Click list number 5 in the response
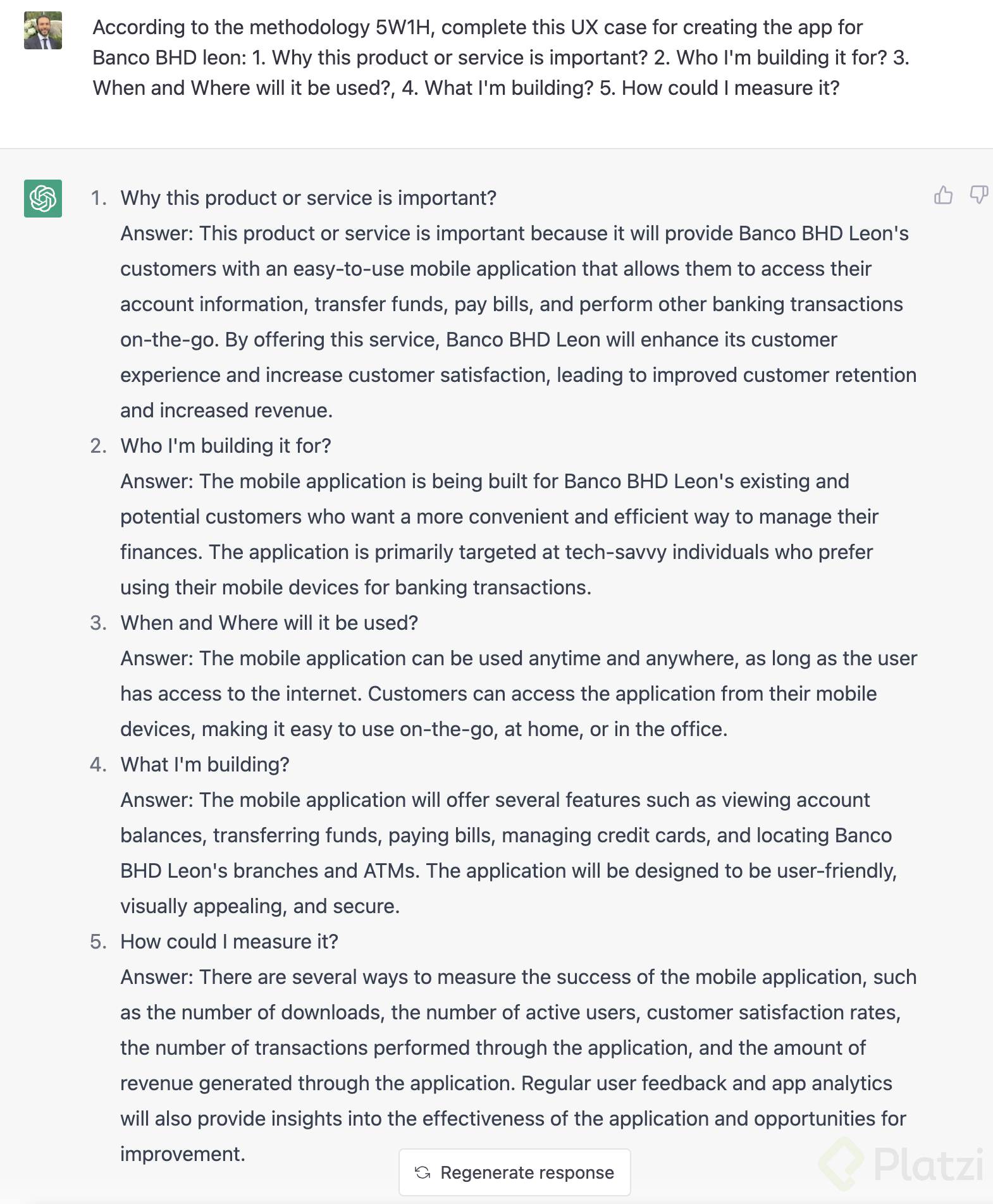993x1204 pixels. [99, 942]
